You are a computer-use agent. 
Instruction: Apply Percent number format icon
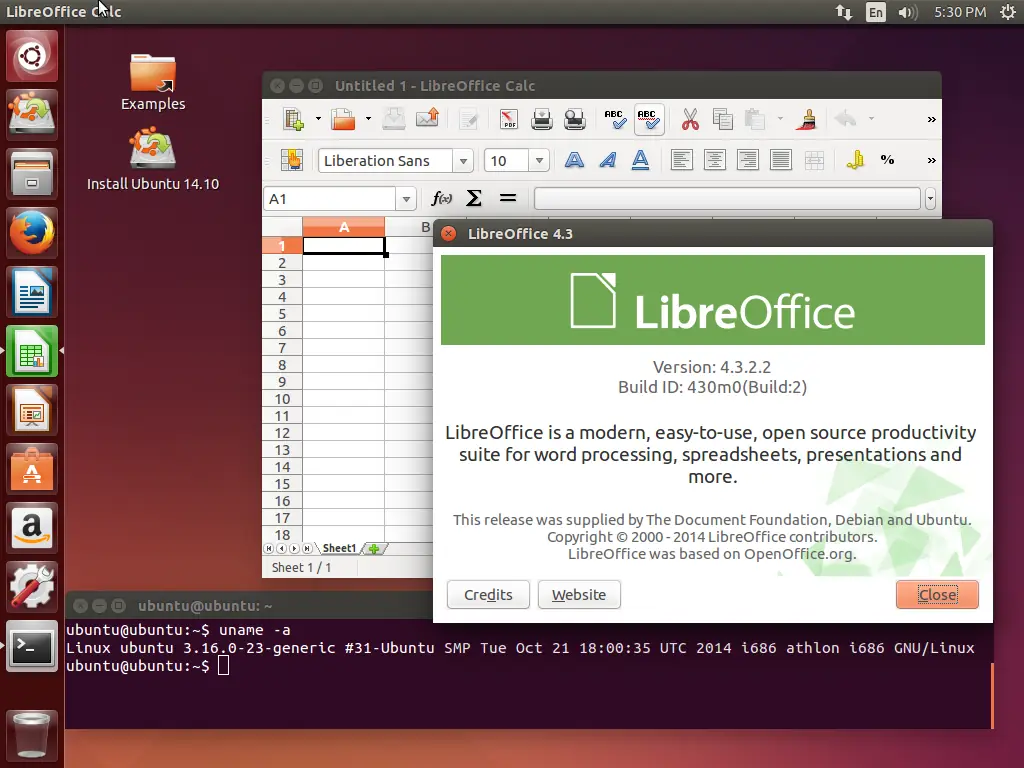pyautogui.click(x=887, y=160)
